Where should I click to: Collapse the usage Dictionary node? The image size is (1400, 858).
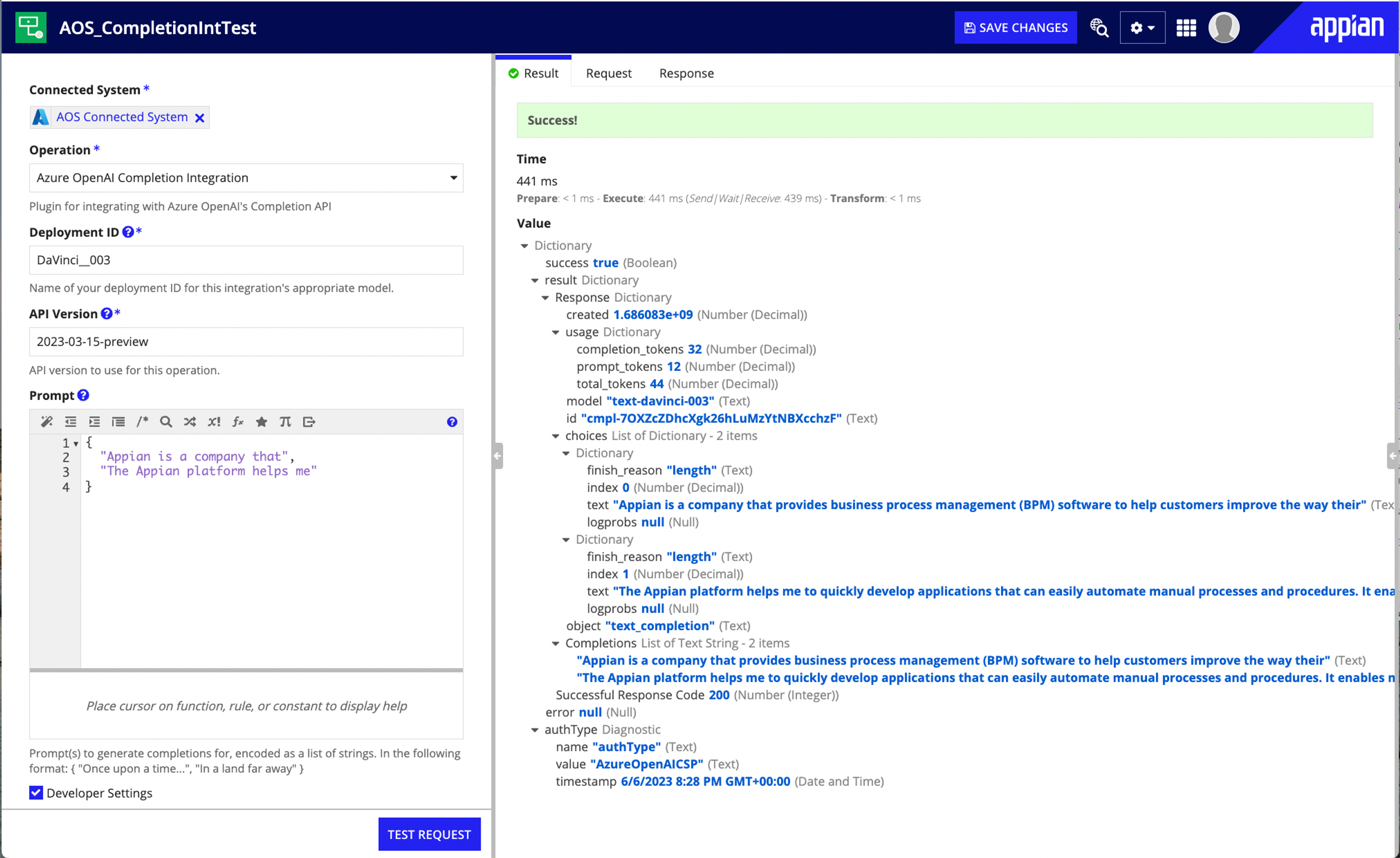[x=555, y=332]
